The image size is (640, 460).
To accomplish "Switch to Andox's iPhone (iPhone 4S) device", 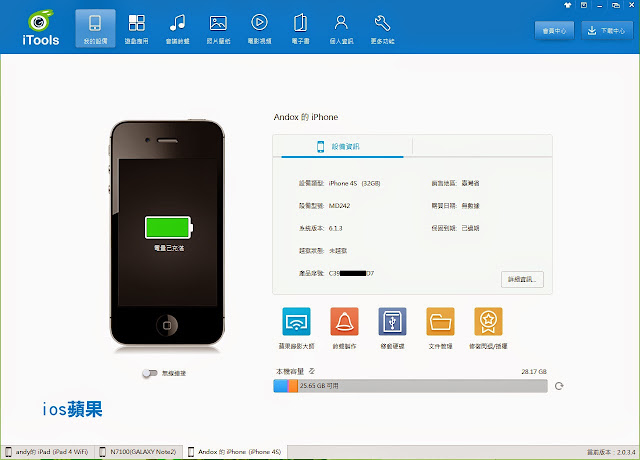I will [x=236, y=452].
